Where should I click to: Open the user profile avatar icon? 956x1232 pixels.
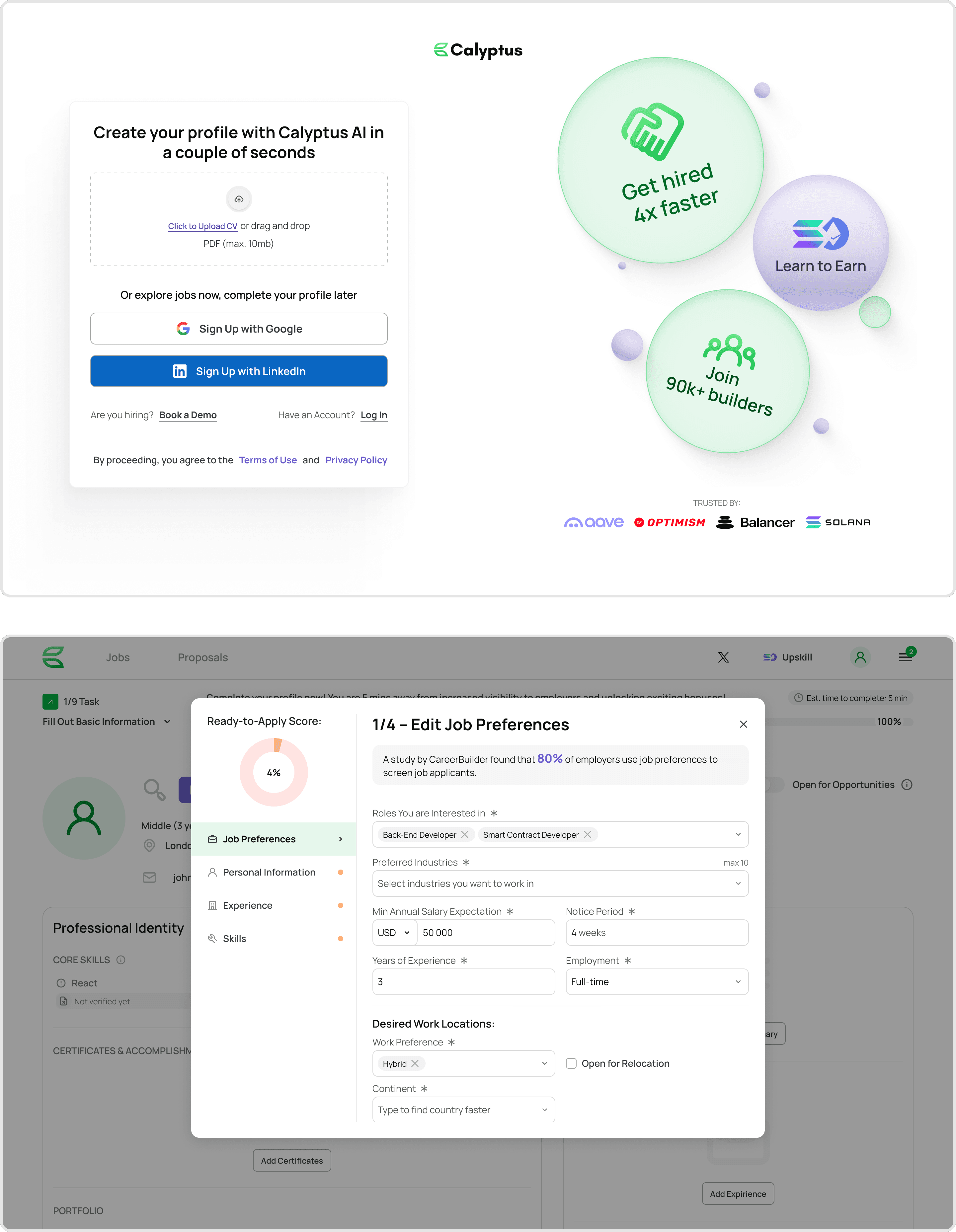(x=859, y=657)
